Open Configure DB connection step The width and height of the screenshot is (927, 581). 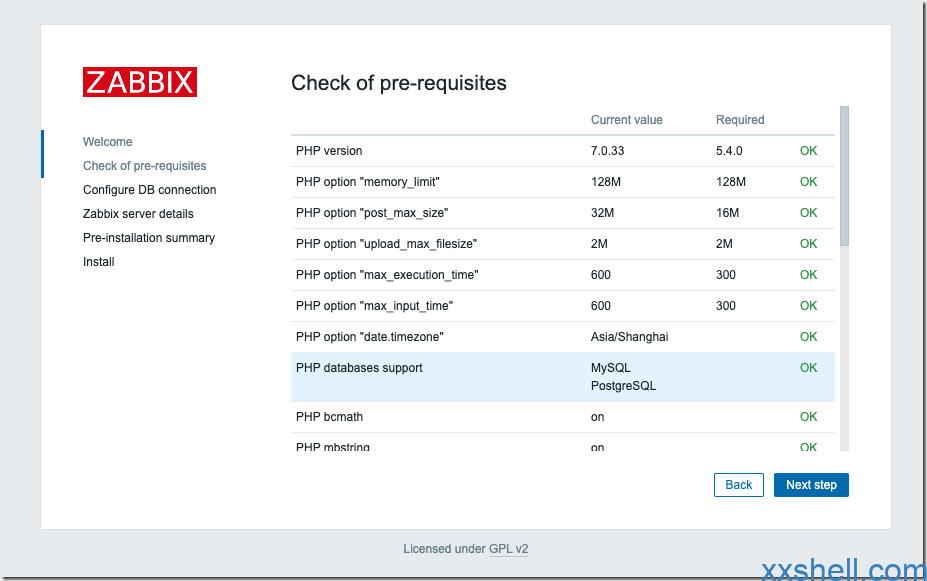149,190
